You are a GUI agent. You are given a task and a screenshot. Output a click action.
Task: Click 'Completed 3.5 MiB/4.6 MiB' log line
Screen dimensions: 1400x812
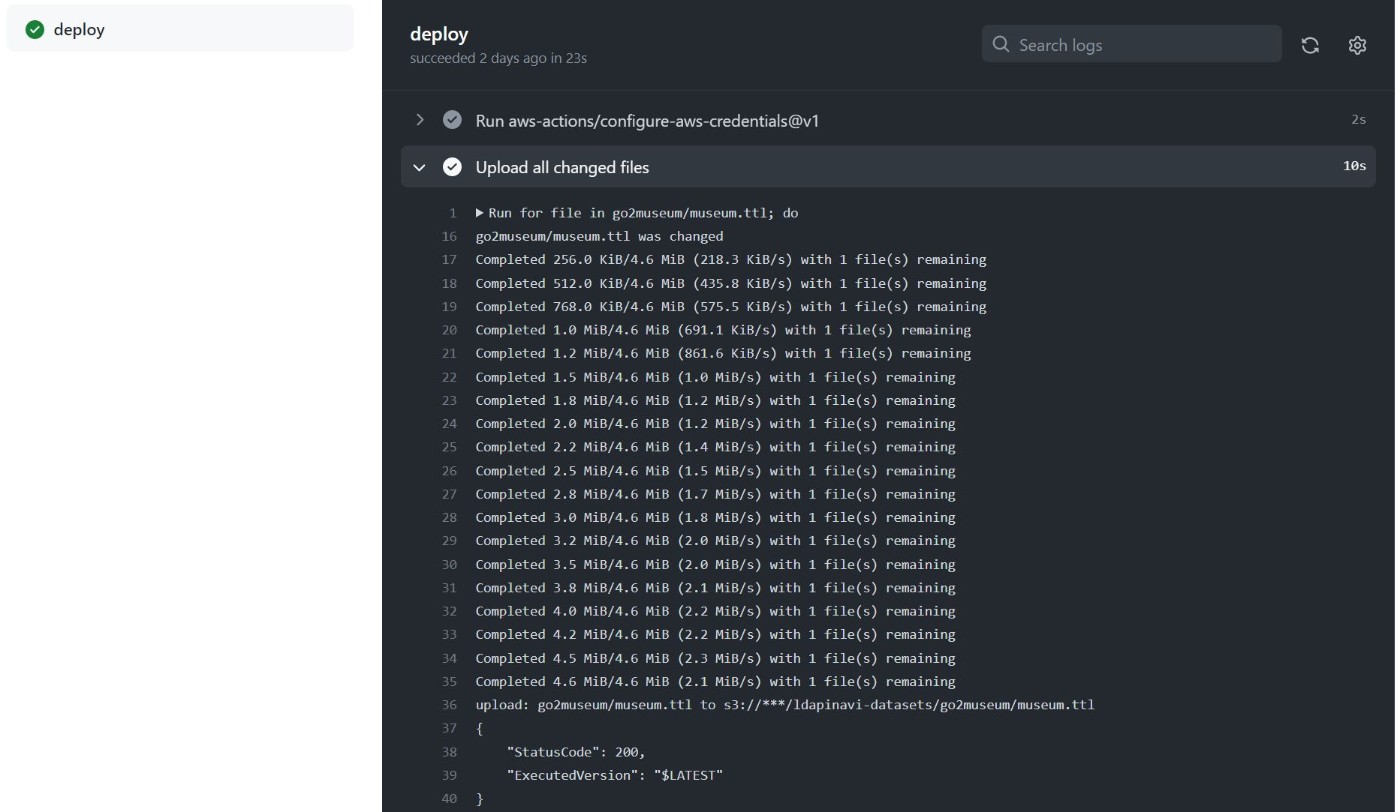715,564
